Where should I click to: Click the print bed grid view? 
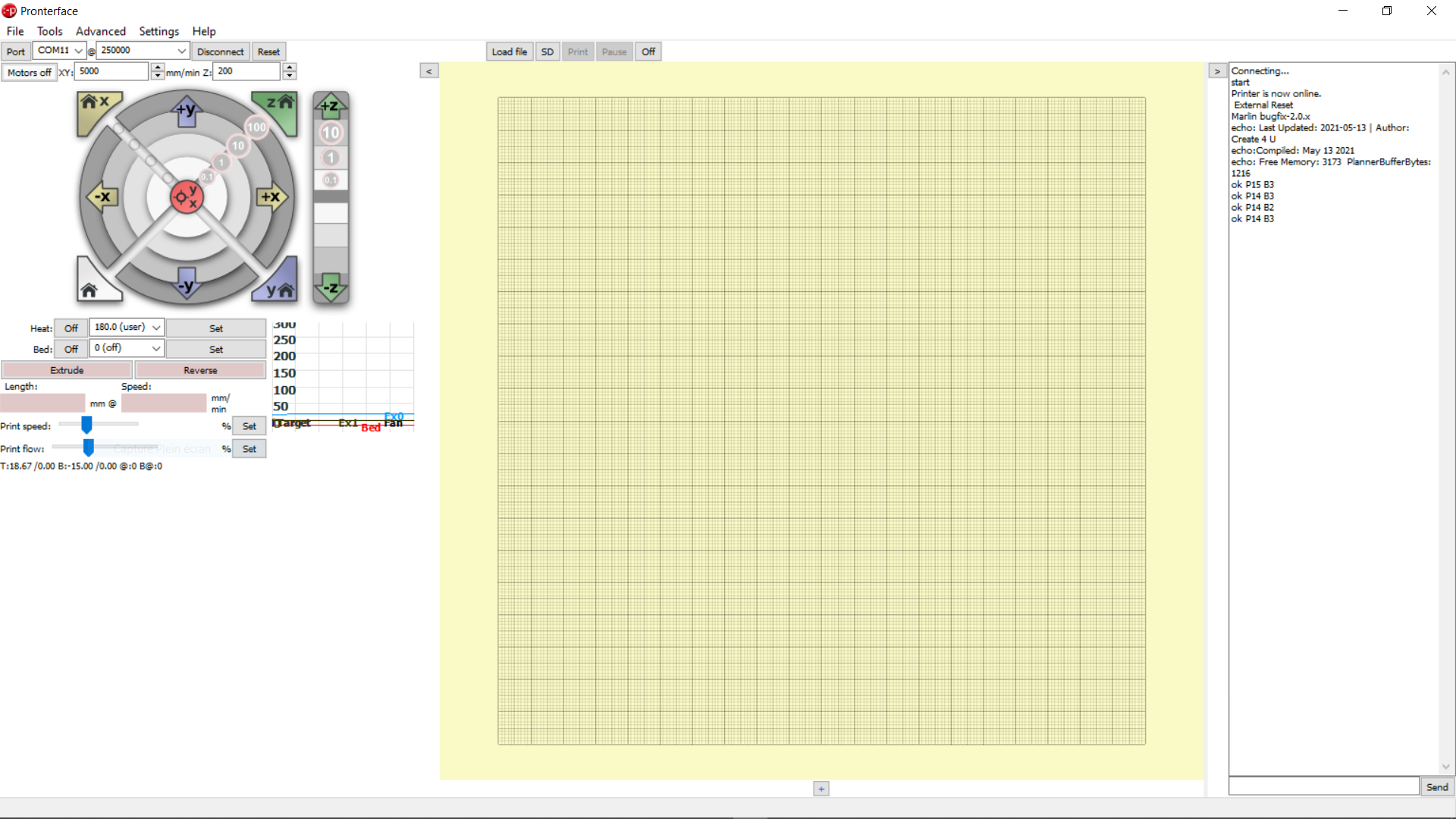coord(821,421)
